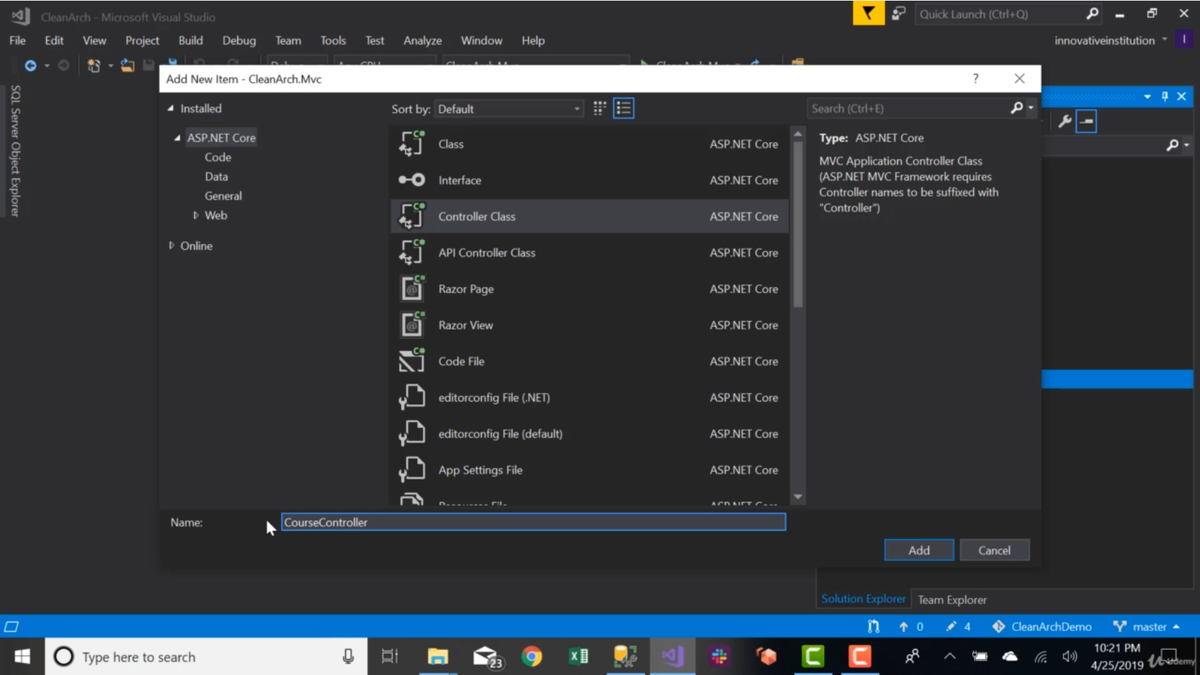Click the Add button
This screenshot has height=675, width=1200.
coord(919,550)
